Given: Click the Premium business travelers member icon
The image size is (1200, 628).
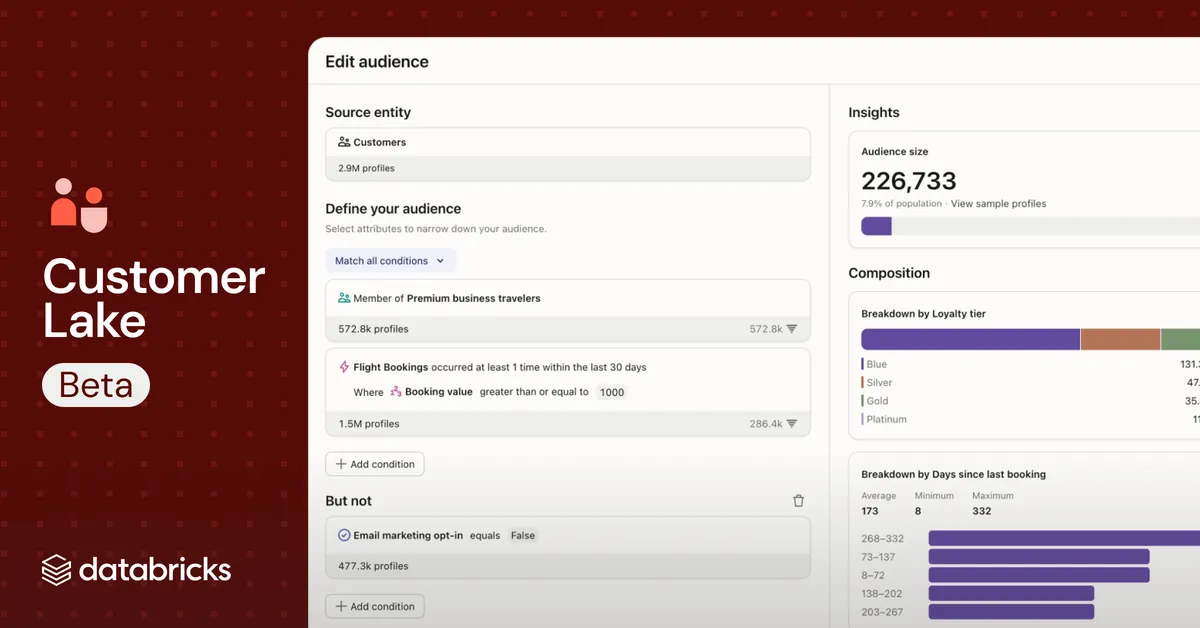Looking at the screenshot, I should 344,298.
